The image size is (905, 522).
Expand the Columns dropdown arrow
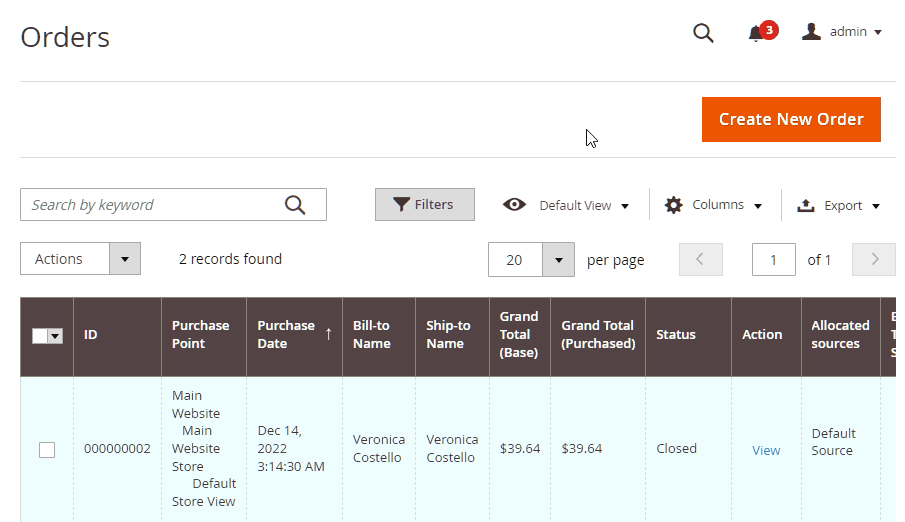click(x=758, y=206)
